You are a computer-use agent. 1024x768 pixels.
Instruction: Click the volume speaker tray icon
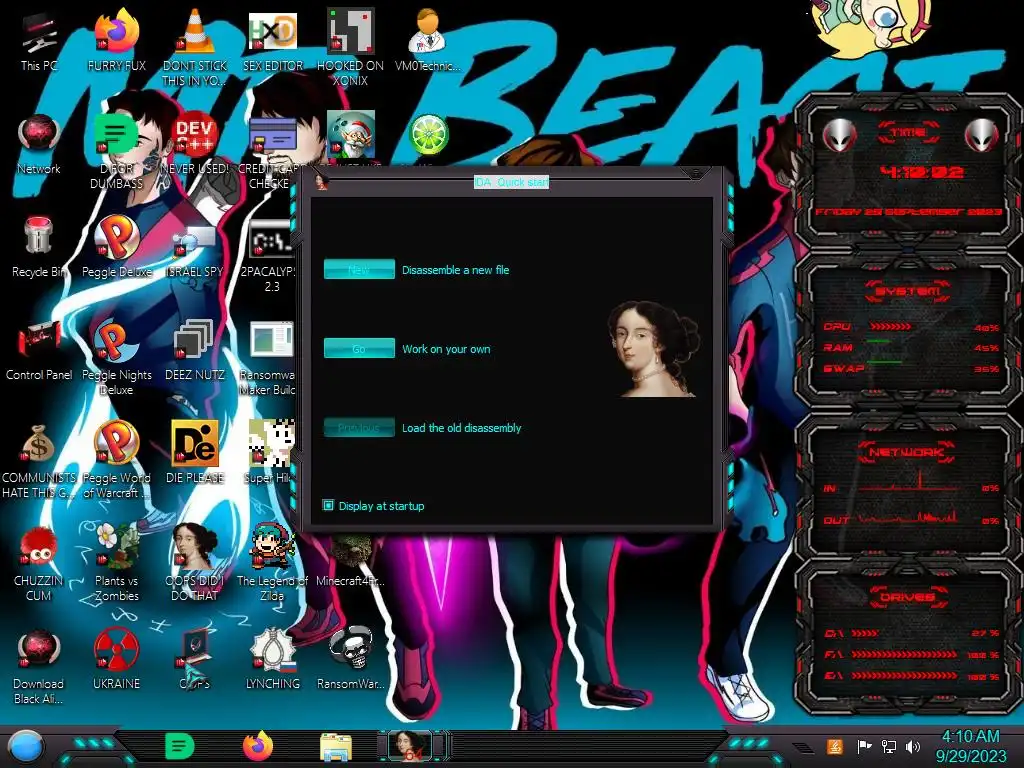pyautogui.click(x=913, y=746)
